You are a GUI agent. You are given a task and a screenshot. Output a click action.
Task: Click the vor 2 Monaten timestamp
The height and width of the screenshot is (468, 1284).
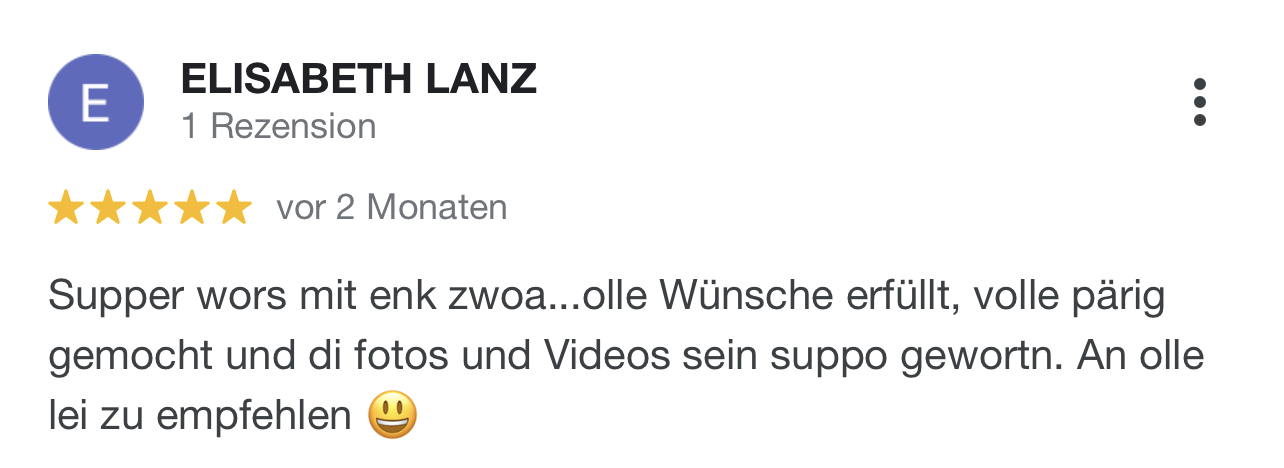pos(392,208)
